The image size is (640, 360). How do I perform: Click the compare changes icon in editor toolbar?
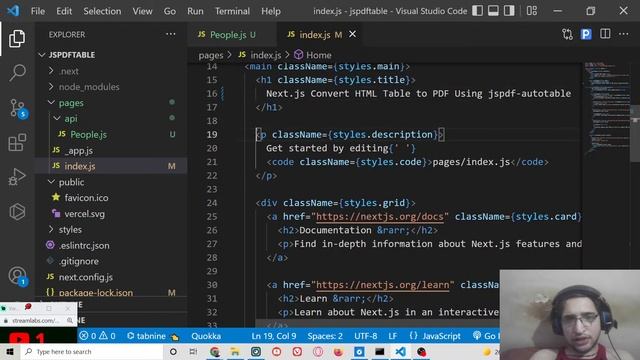pyautogui.click(x=567, y=34)
